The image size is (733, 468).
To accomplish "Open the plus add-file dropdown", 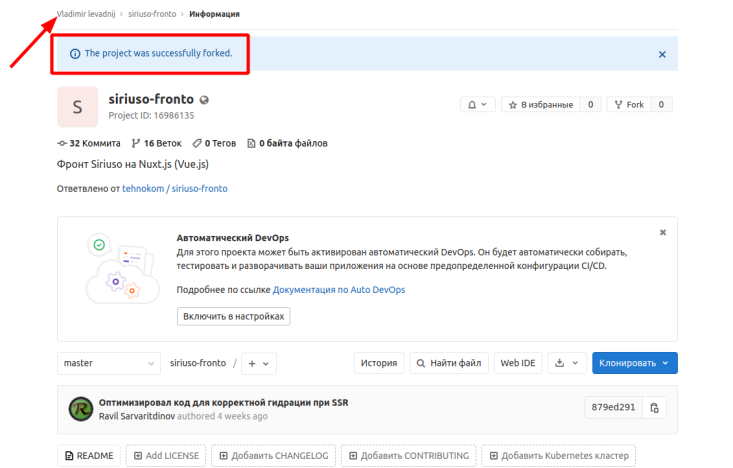I will (259, 364).
